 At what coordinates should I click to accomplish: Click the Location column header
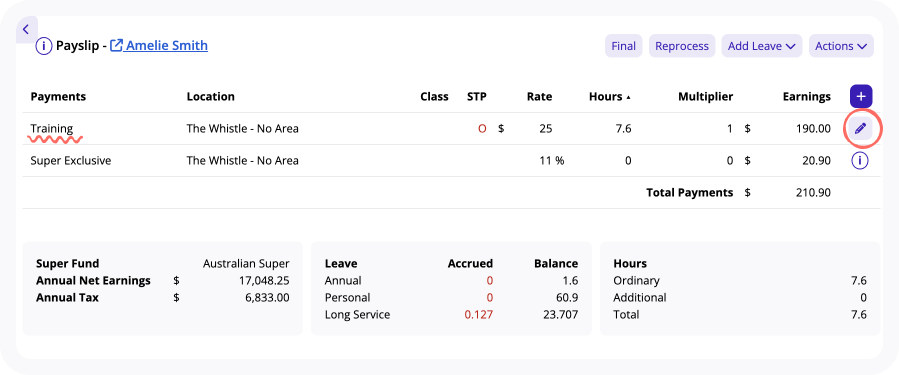coord(210,97)
